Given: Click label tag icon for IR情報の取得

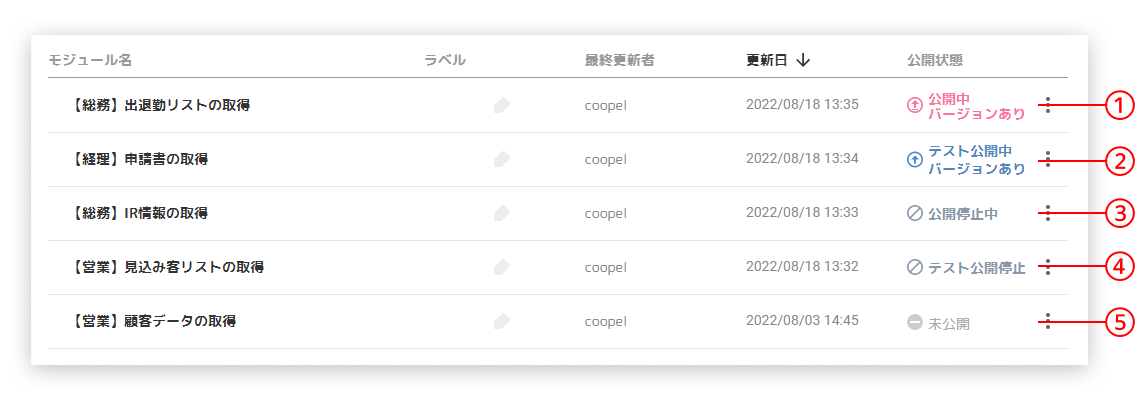Looking at the screenshot, I should pyautogui.click(x=502, y=213).
